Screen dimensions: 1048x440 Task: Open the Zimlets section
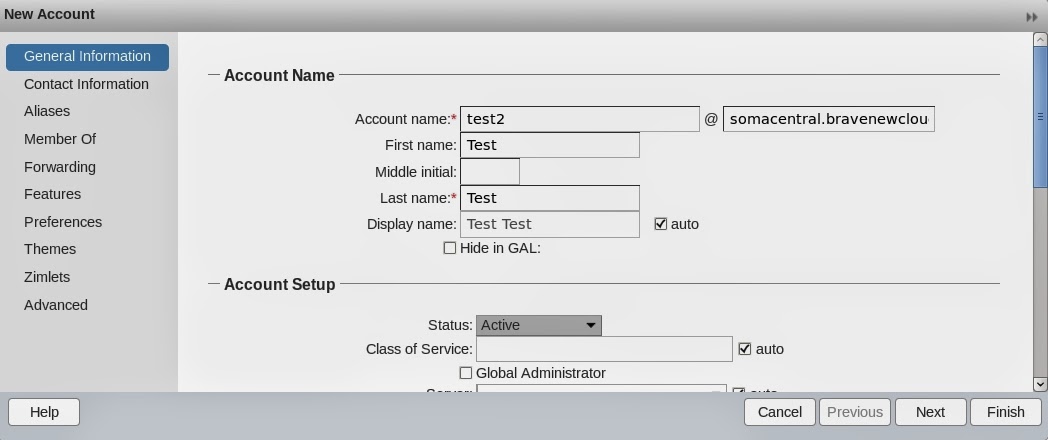(x=47, y=277)
